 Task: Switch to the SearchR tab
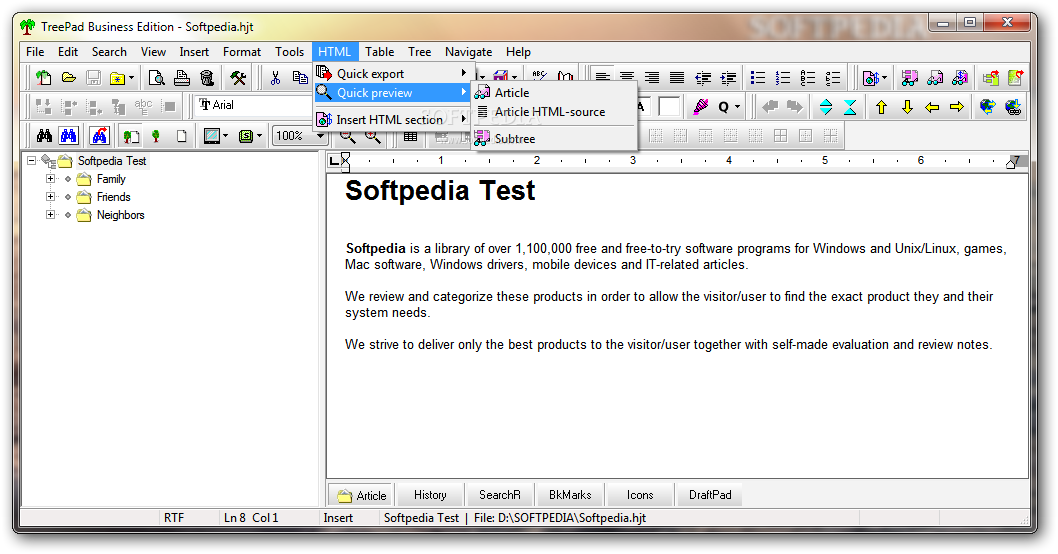[x=499, y=495]
